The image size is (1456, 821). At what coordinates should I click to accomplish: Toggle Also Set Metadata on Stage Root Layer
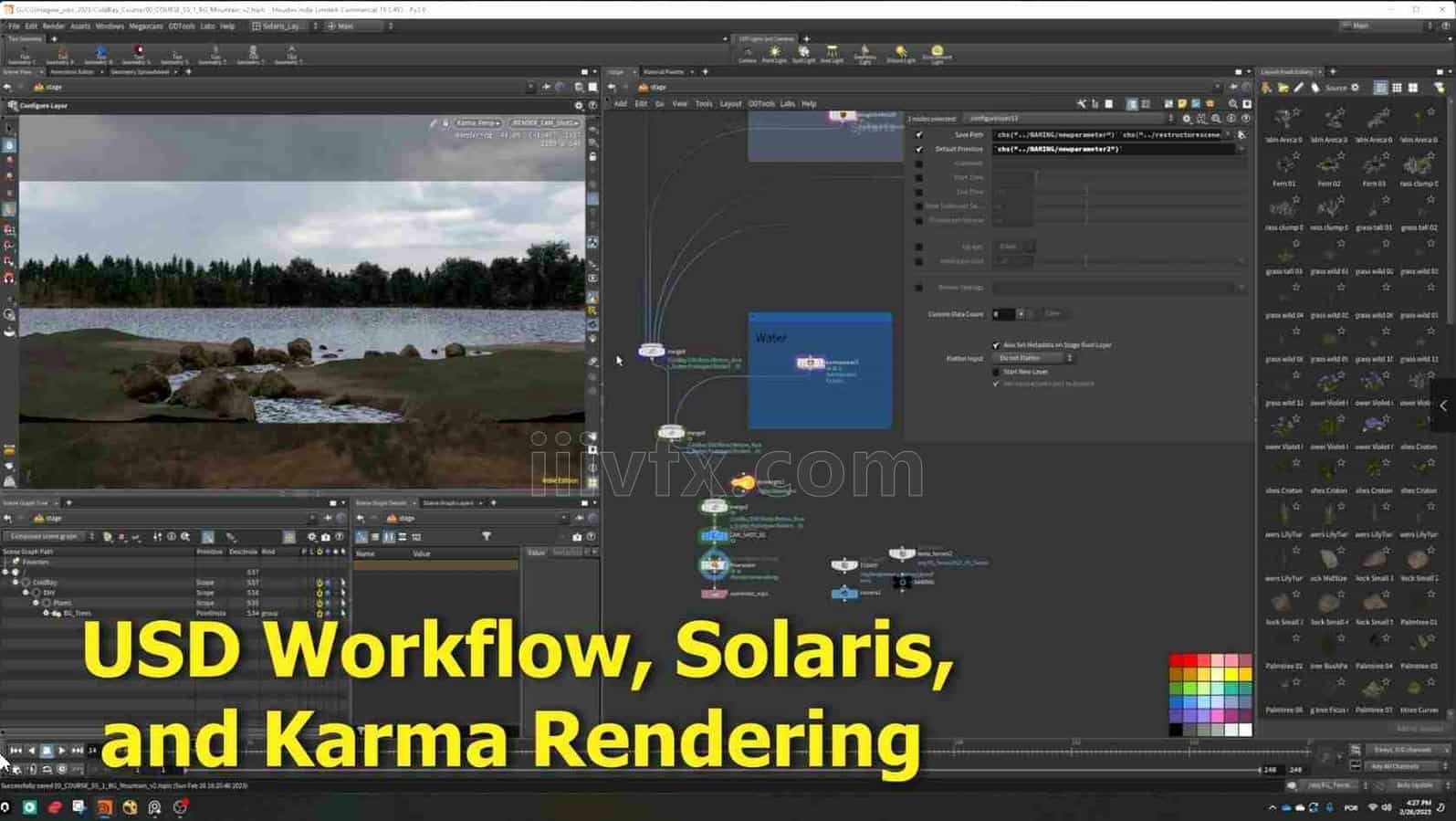coord(996,345)
